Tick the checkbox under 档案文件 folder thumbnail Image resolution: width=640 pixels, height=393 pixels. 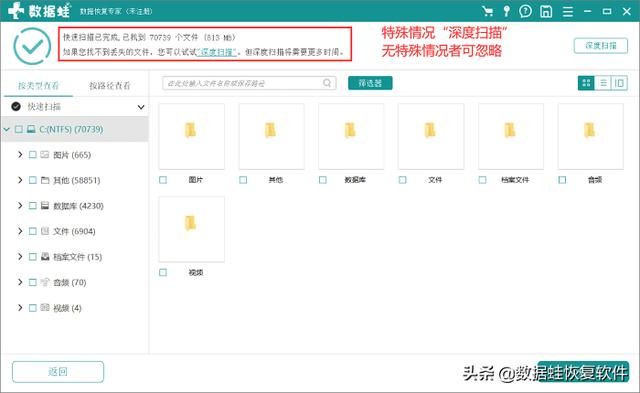pyautogui.click(x=482, y=180)
